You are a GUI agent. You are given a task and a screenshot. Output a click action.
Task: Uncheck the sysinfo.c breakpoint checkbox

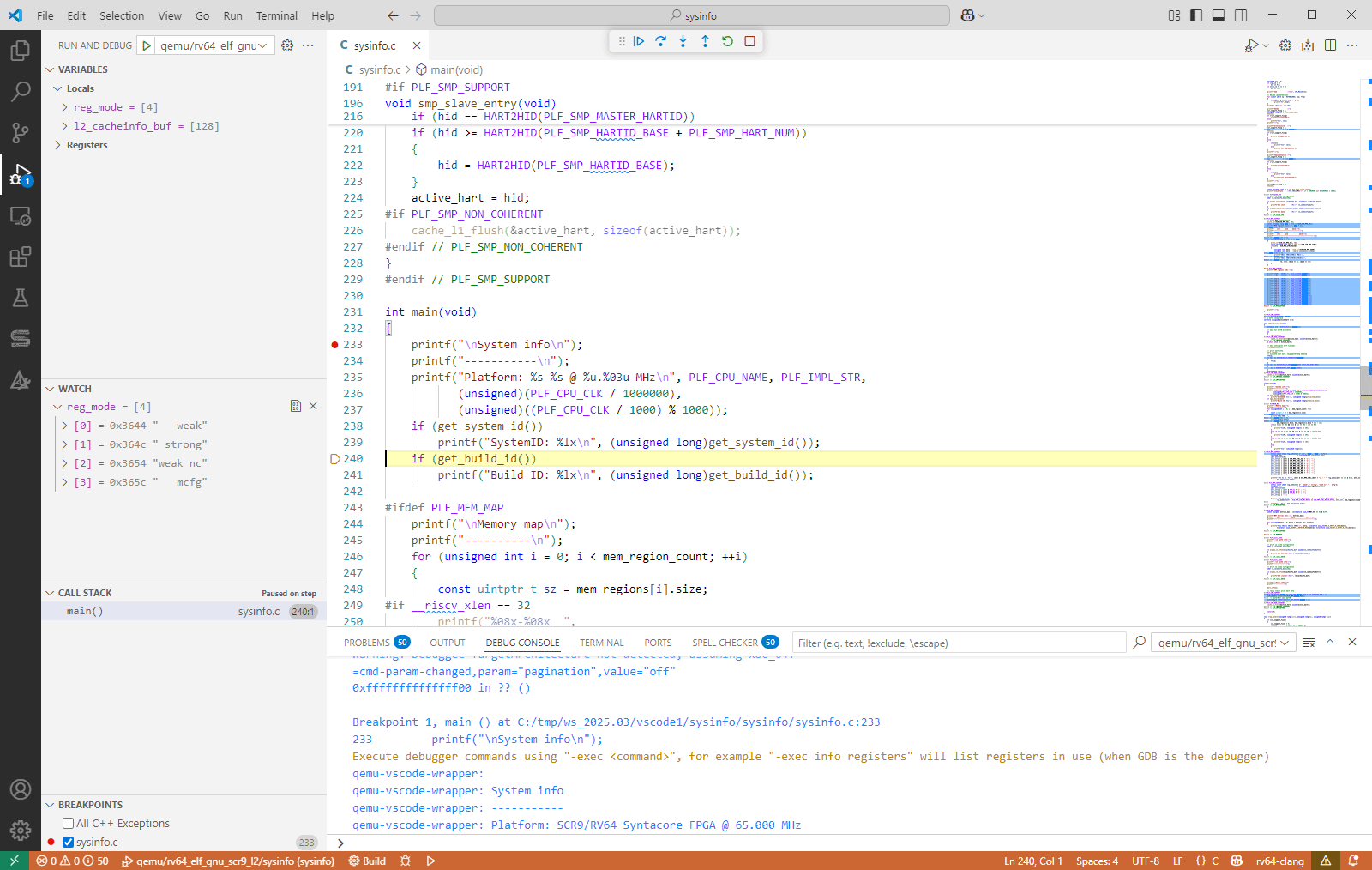(69, 842)
